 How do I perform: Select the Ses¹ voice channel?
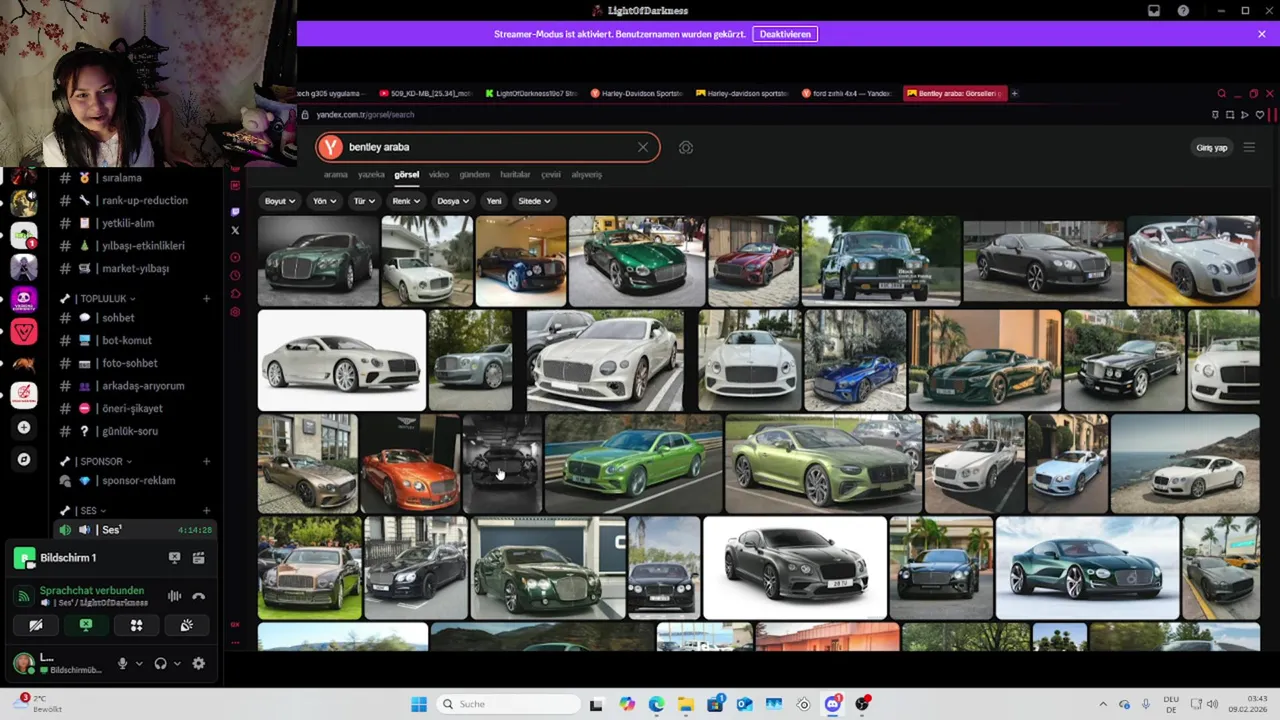click(x=132, y=529)
